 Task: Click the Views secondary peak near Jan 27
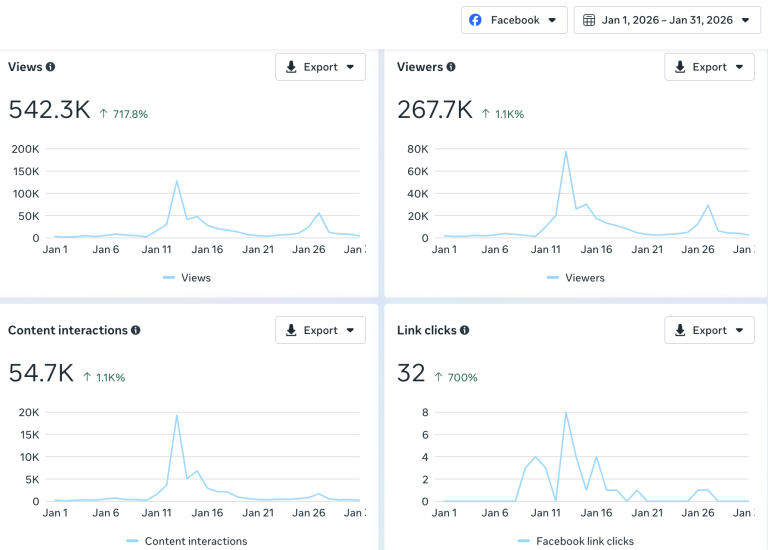pos(319,213)
